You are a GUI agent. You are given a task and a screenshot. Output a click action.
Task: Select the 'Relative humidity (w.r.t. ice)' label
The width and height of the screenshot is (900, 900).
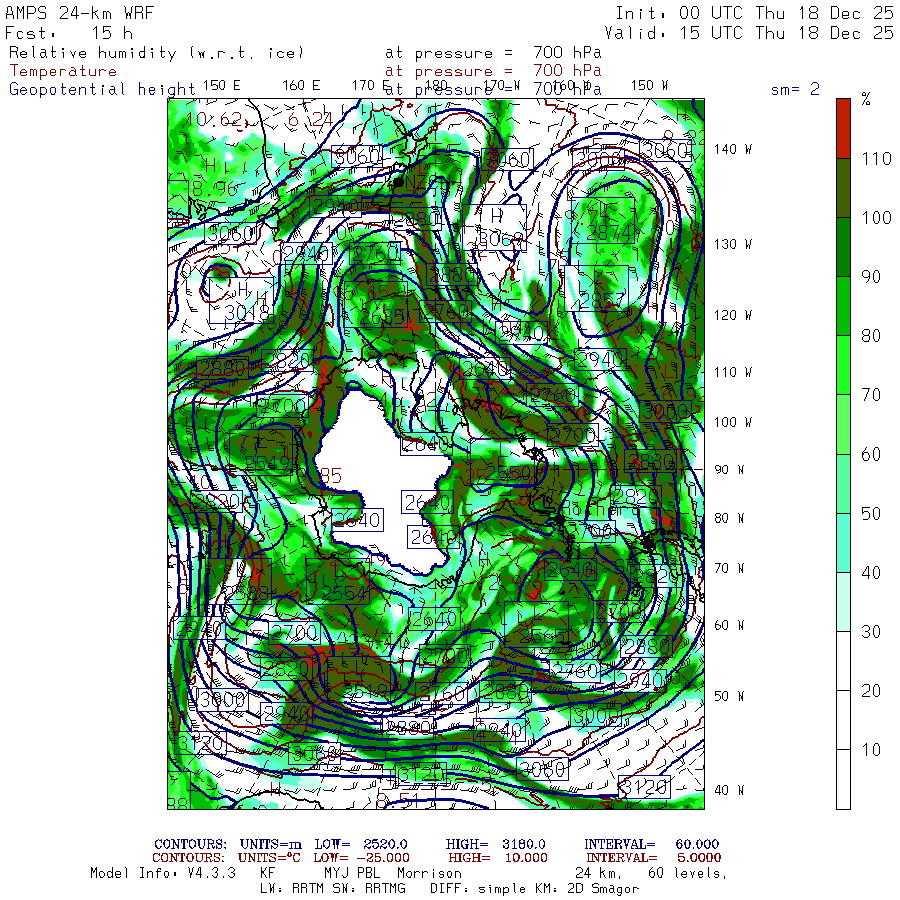[x=156, y=53]
